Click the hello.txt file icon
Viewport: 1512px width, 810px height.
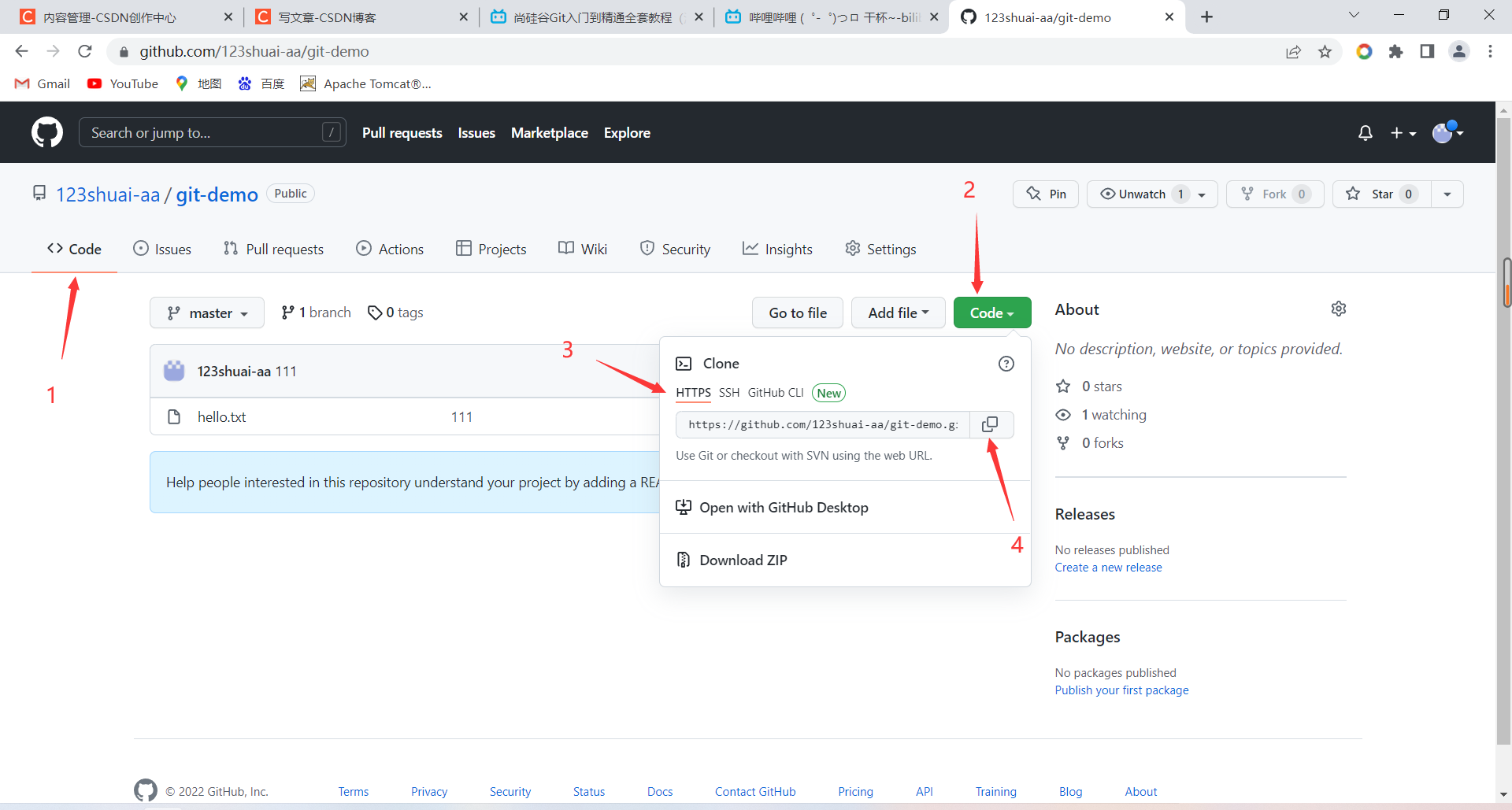tap(174, 416)
